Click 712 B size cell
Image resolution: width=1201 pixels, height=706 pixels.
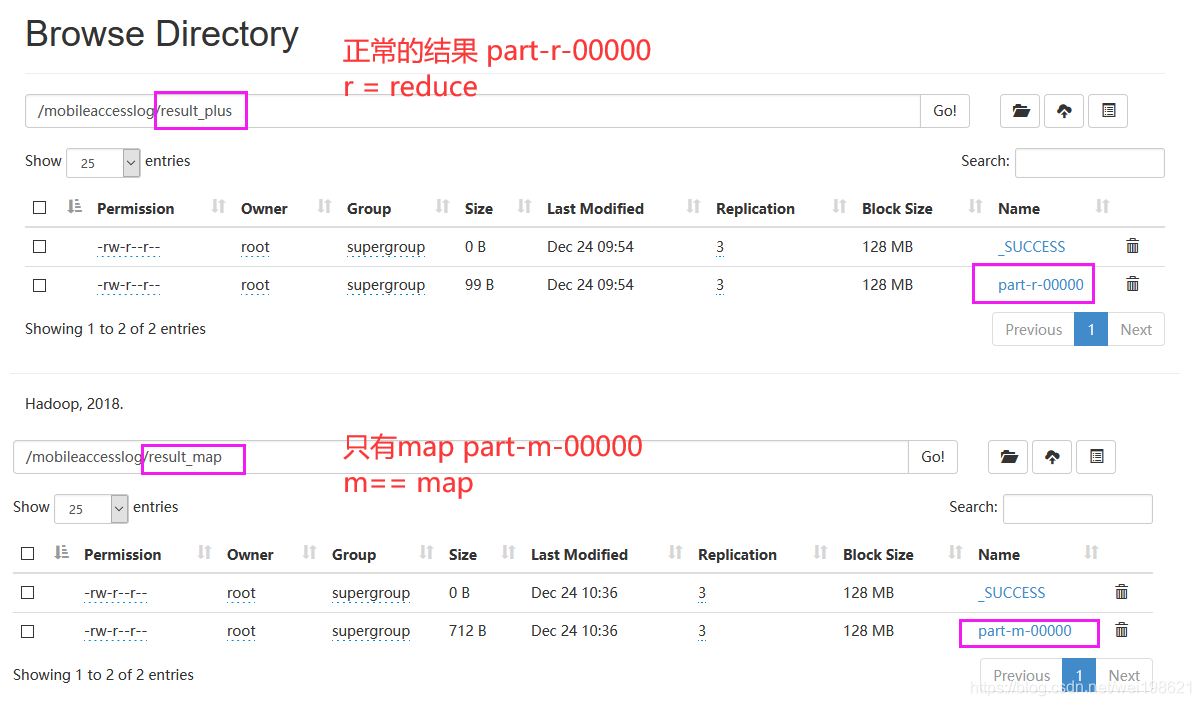pyautogui.click(x=468, y=631)
